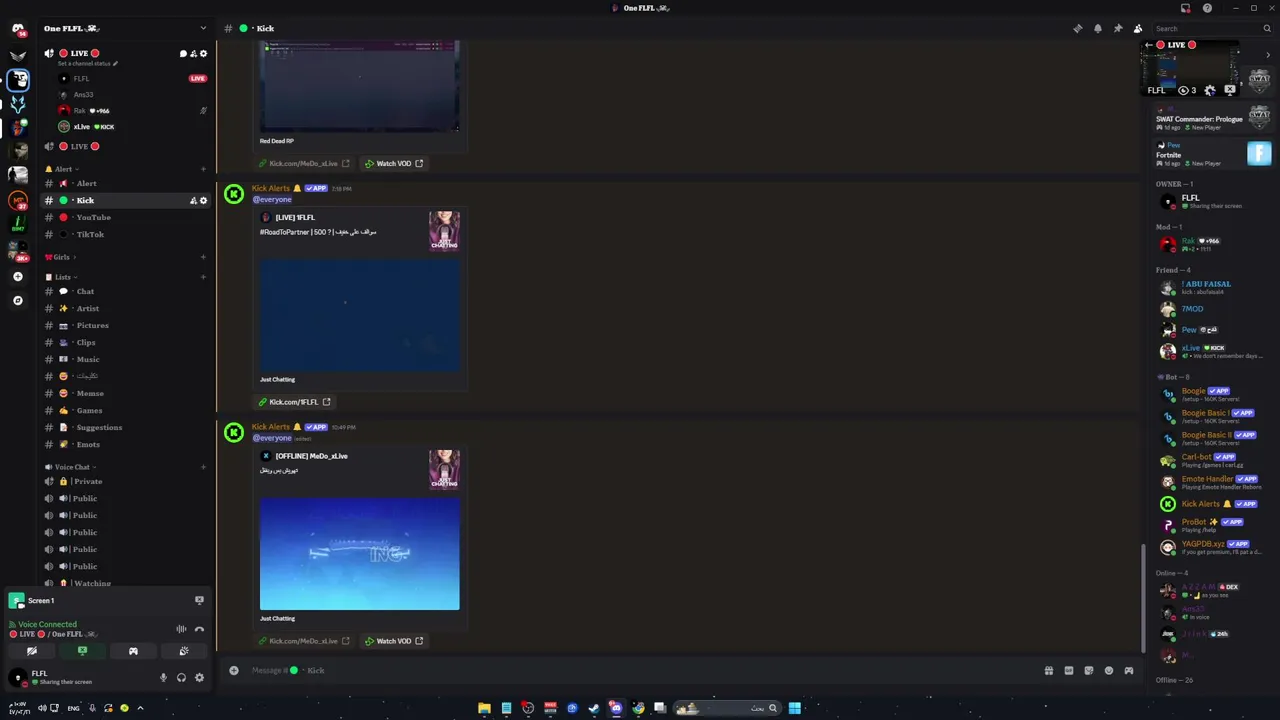Open Kick channel settings gear

click(x=203, y=200)
